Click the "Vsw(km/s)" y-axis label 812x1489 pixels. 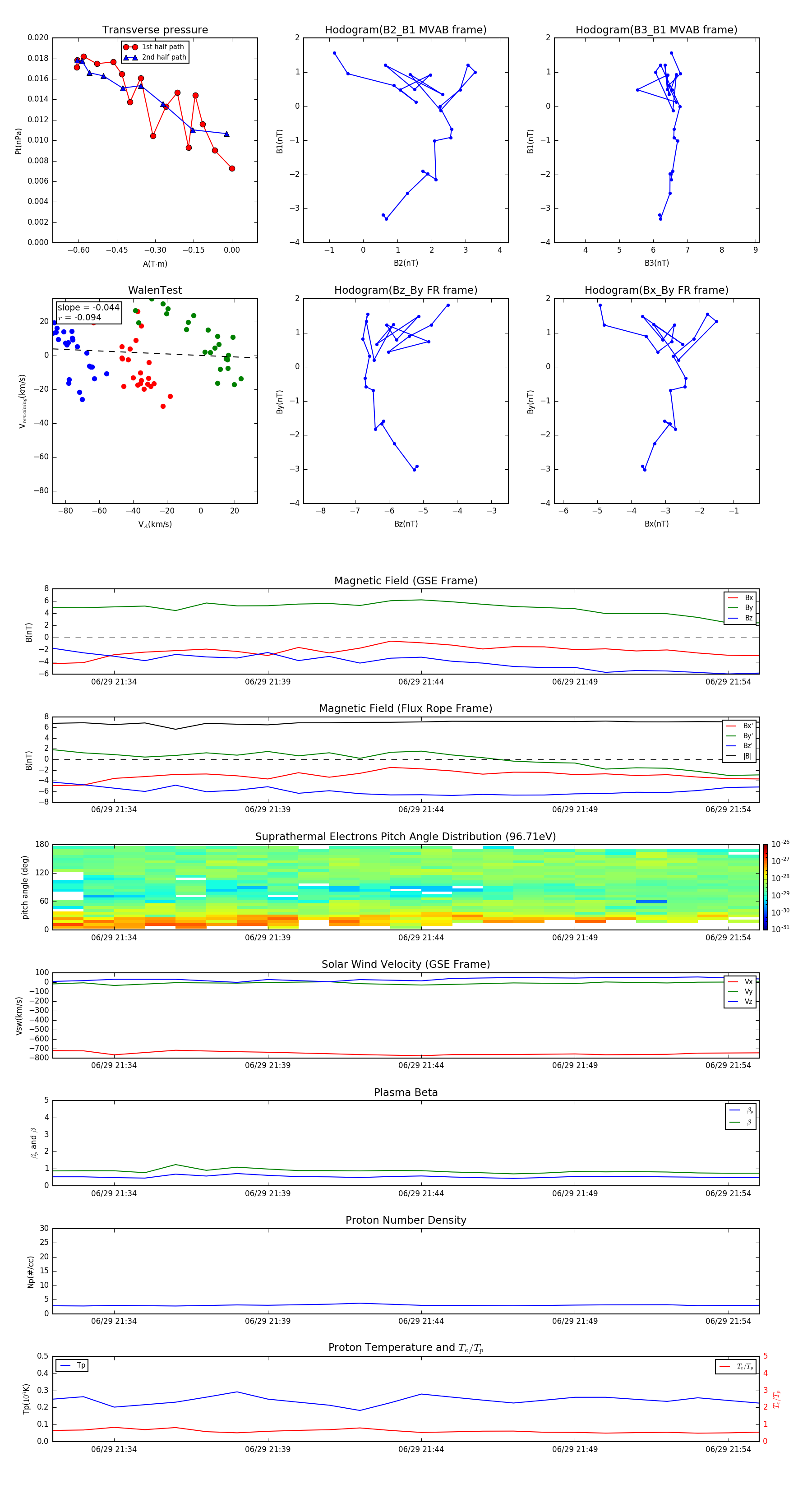(x=18, y=1016)
